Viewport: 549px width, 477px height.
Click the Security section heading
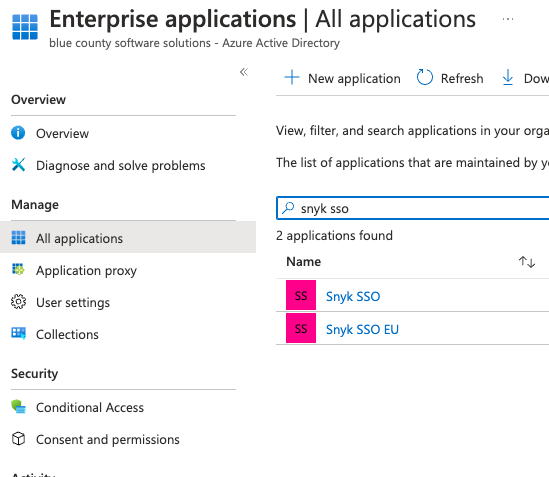[x=34, y=374]
